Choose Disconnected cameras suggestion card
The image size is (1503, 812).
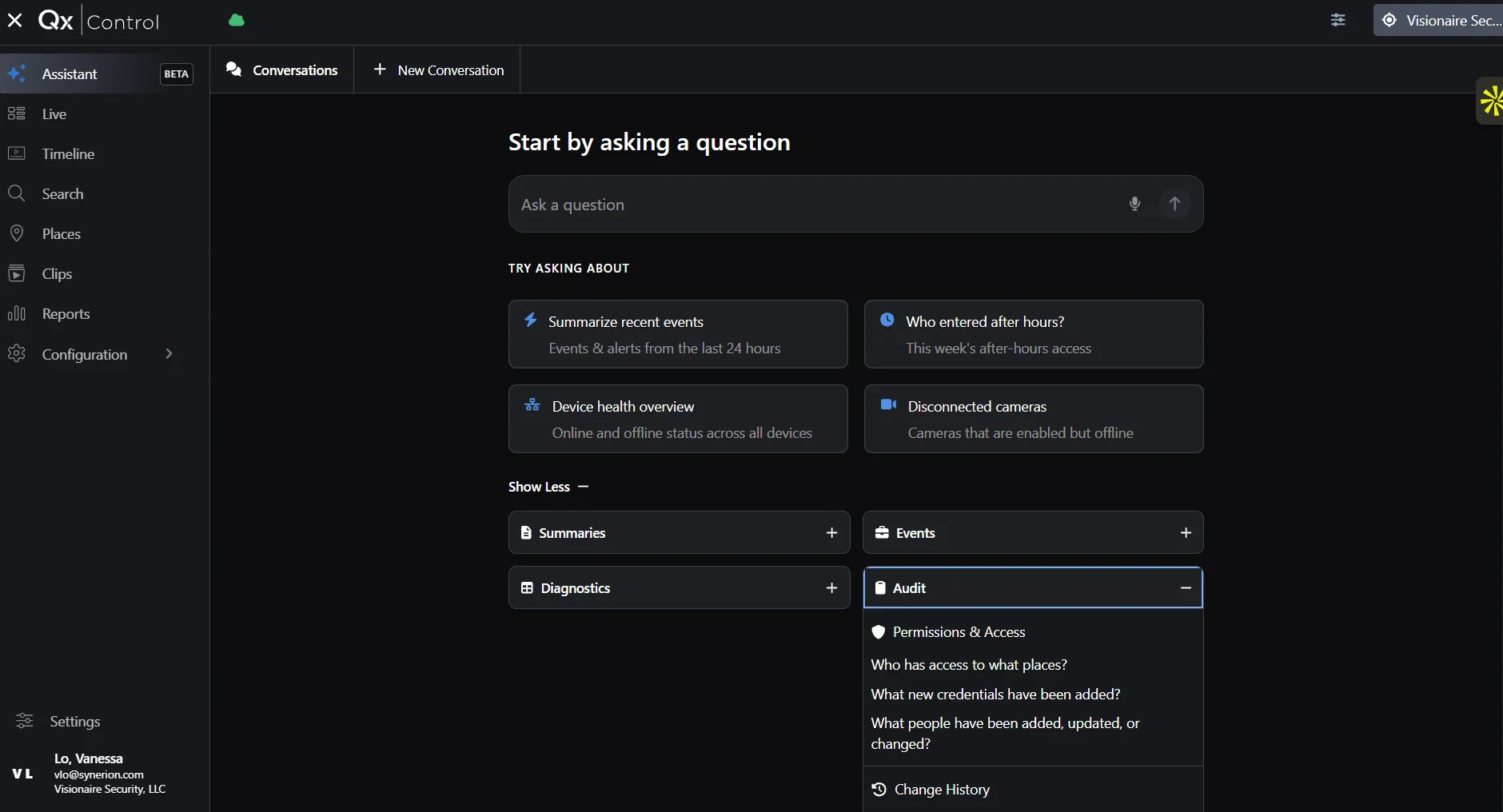click(1034, 419)
